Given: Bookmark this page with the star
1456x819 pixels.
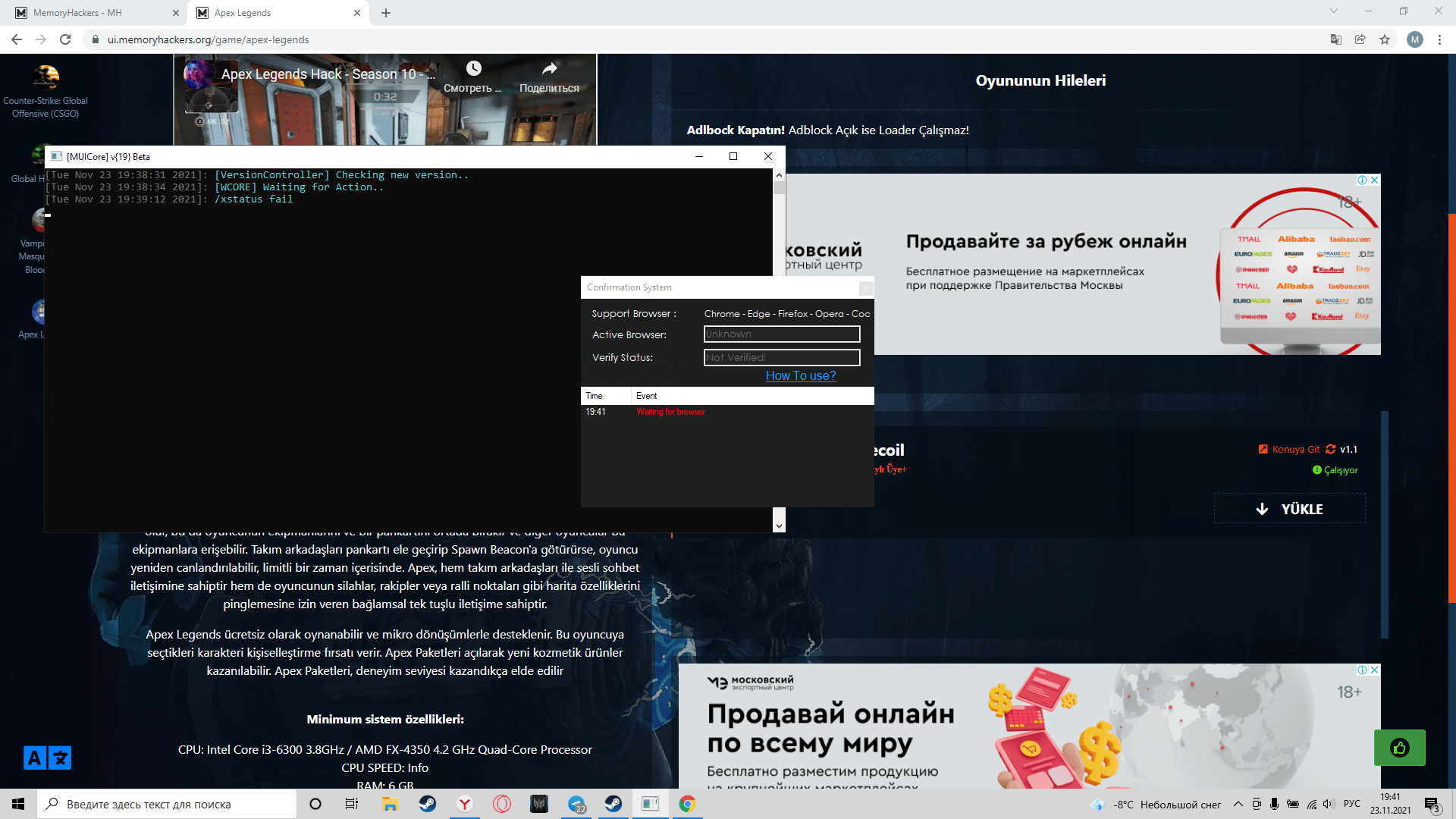Looking at the screenshot, I should pyautogui.click(x=1385, y=39).
